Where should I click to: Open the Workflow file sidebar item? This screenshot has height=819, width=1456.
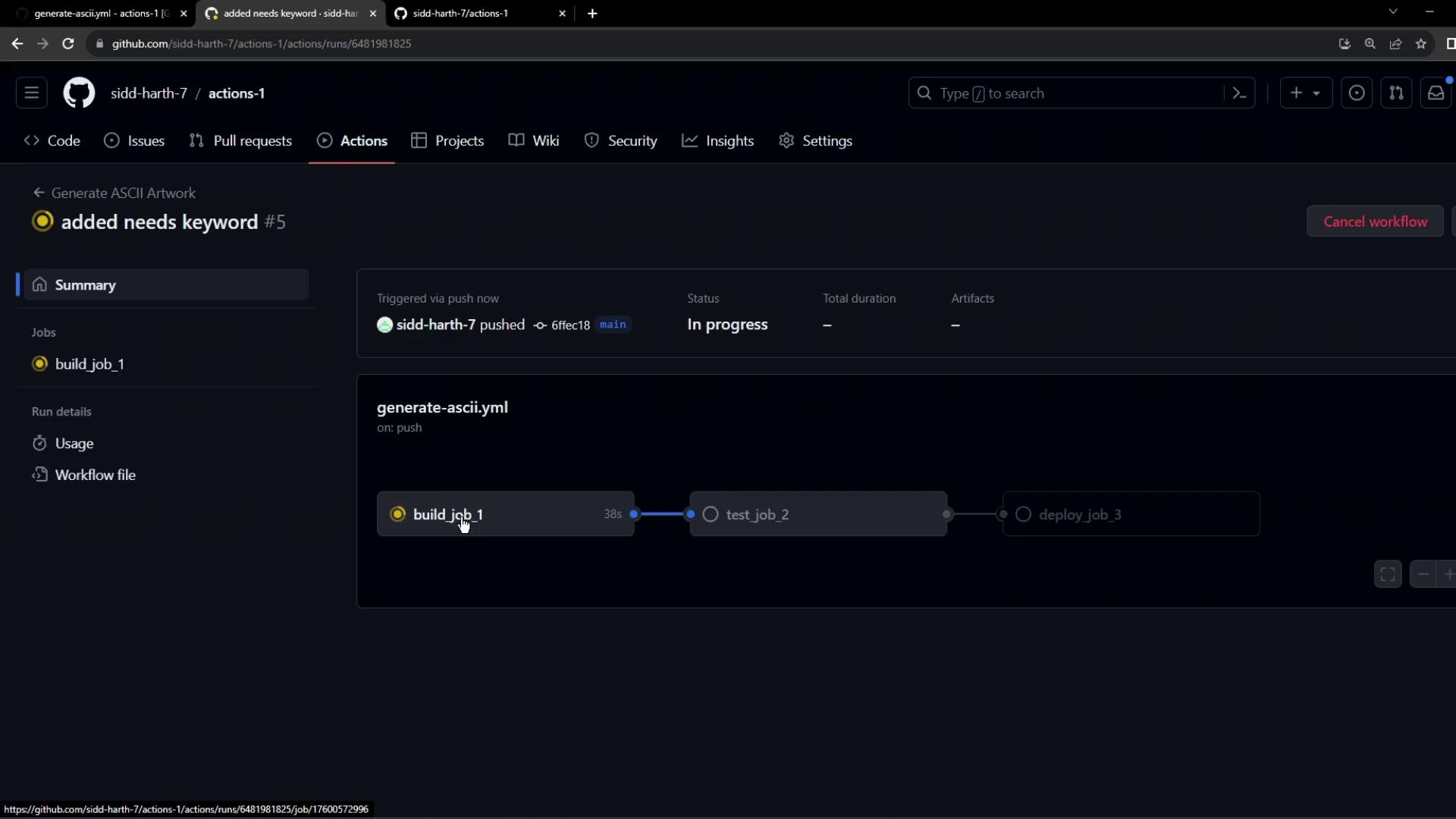point(95,475)
